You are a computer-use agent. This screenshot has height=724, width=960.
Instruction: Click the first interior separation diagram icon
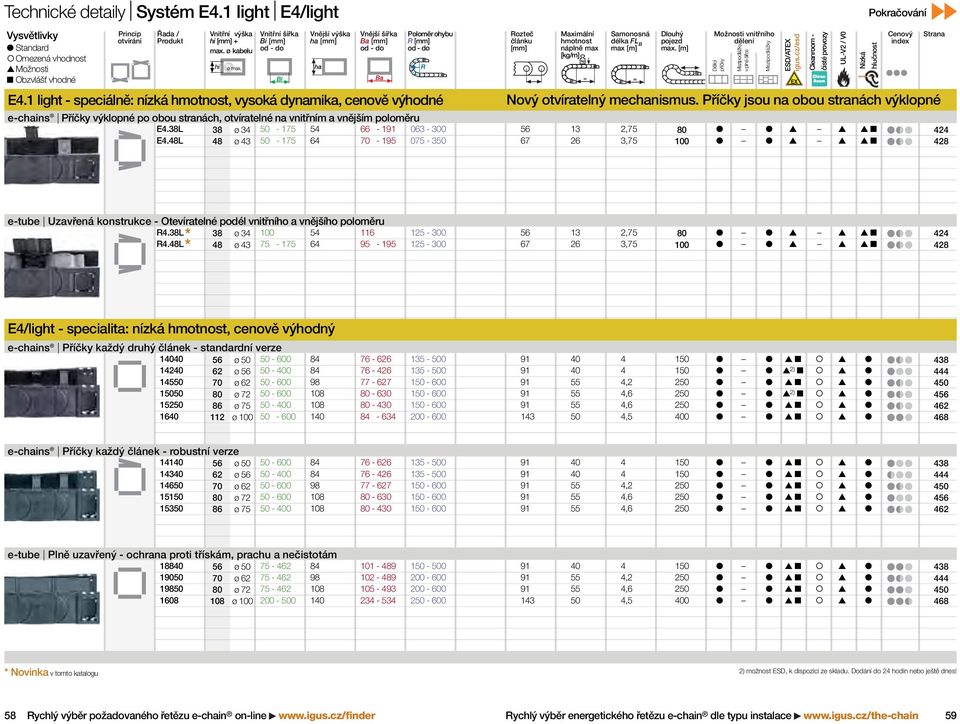718,80
